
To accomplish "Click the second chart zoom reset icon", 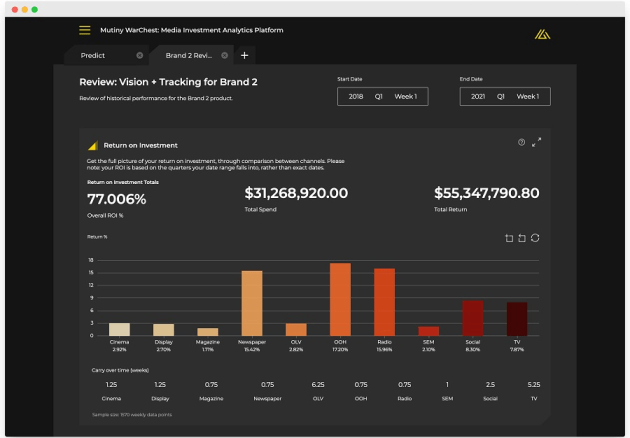I will point(522,238).
